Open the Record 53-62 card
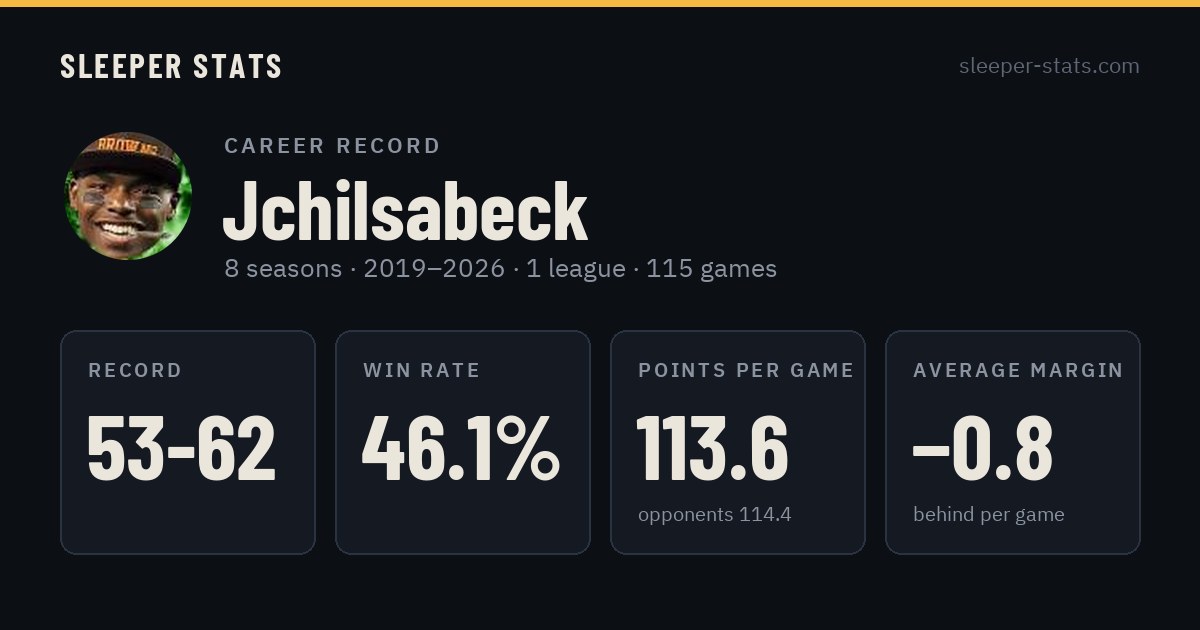The height and width of the screenshot is (630, 1200). pos(188,442)
